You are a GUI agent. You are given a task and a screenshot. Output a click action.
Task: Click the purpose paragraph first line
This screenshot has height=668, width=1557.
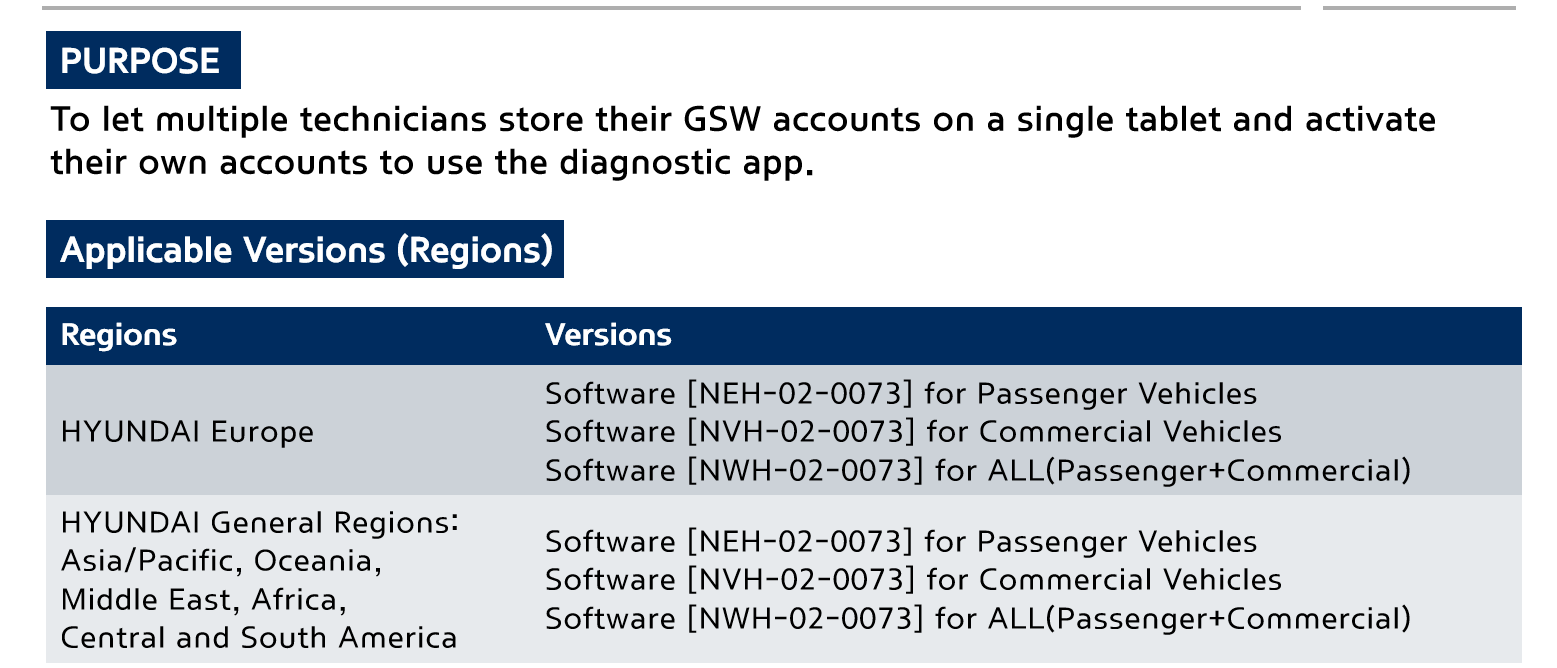pyautogui.click(x=744, y=121)
